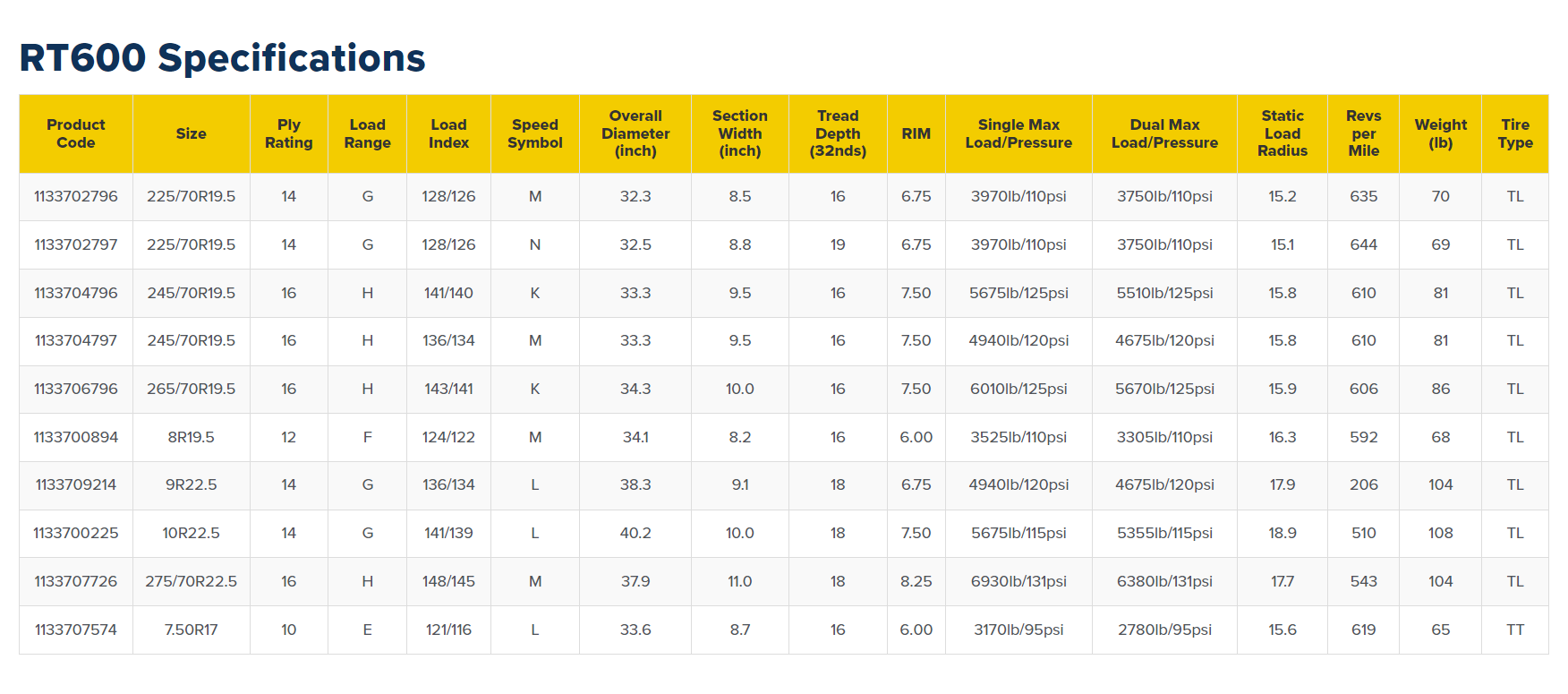The width and height of the screenshot is (1568, 694).
Task: Select product code 1133702796
Action: click(x=76, y=196)
